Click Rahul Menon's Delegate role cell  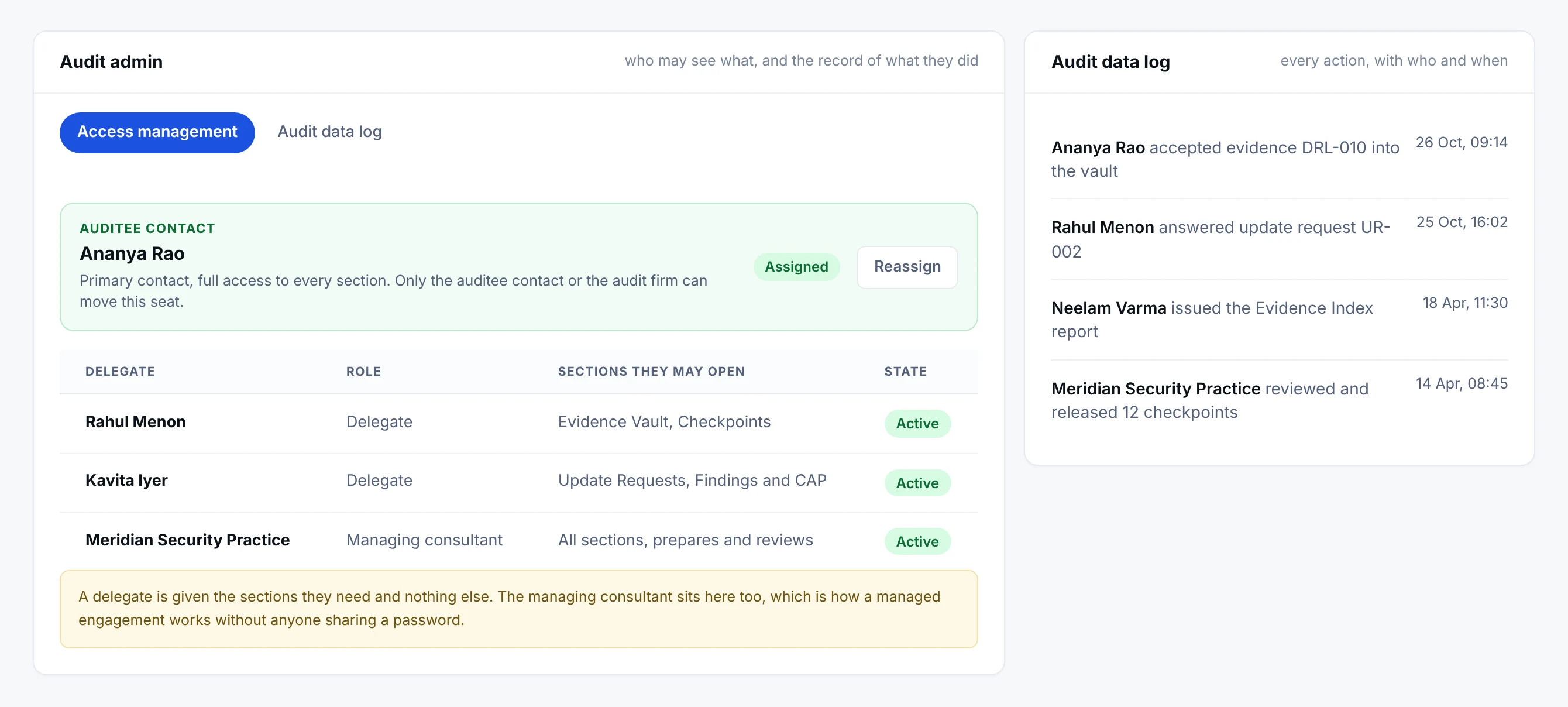379,421
